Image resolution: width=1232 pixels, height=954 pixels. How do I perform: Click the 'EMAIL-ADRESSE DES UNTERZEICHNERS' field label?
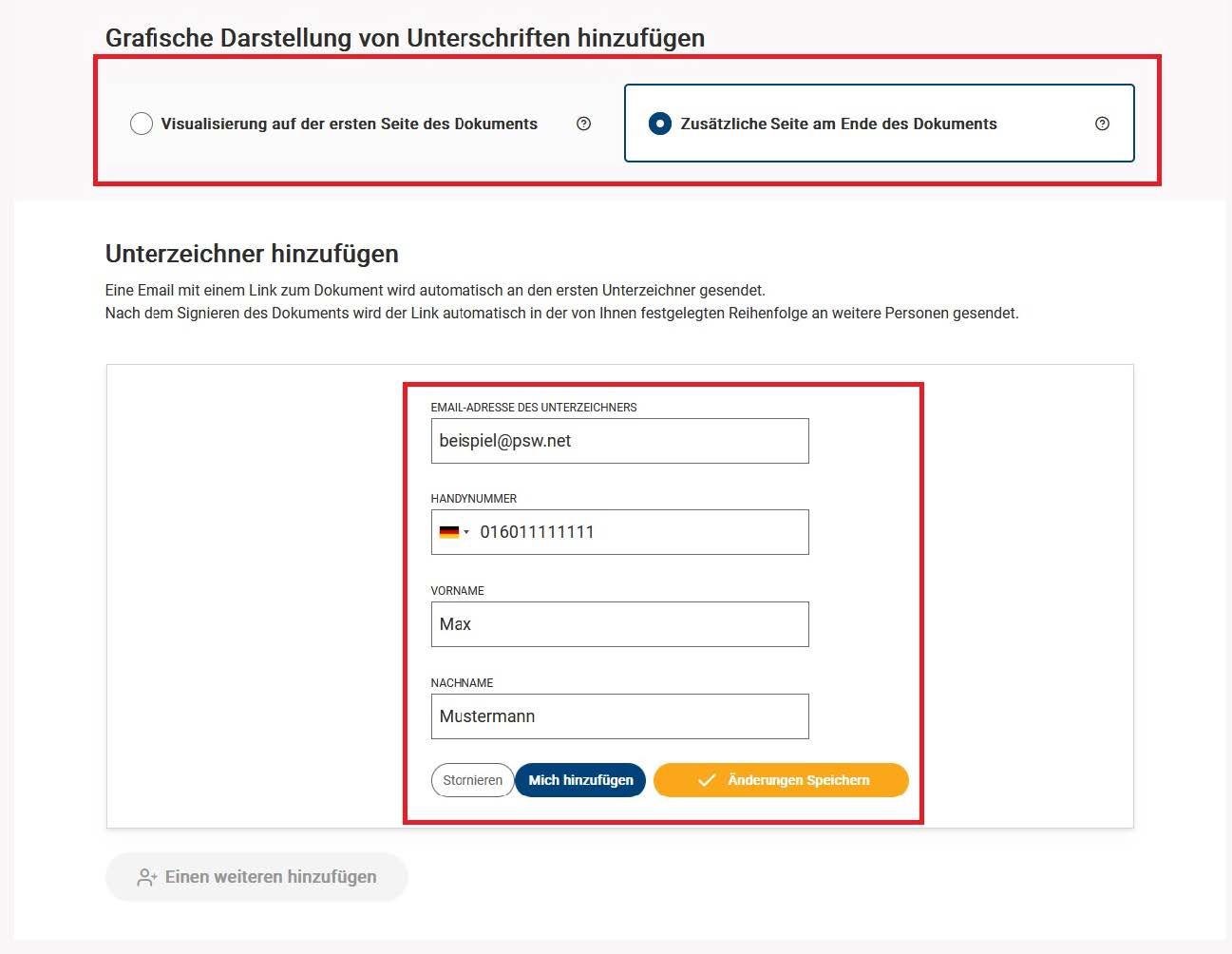534,408
